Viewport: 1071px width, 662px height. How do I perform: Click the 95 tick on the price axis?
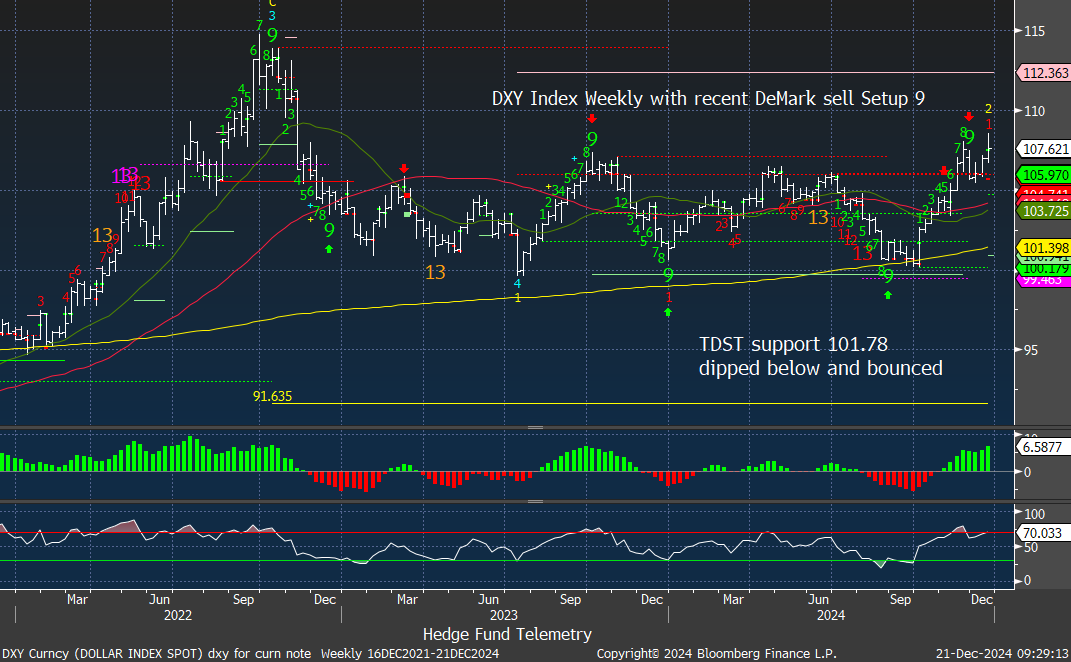point(1031,350)
